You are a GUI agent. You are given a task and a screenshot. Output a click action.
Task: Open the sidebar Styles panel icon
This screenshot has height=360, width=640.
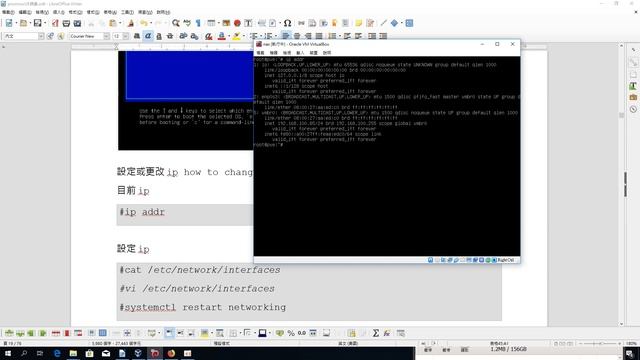point(633,86)
